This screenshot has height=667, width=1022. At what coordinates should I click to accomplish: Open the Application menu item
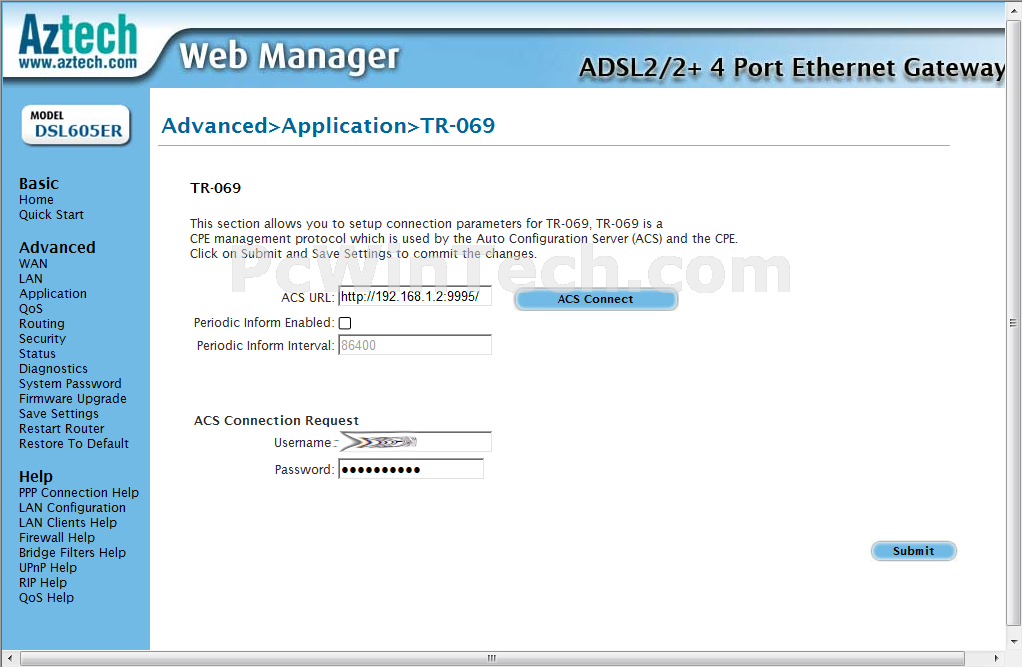[x=53, y=293]
